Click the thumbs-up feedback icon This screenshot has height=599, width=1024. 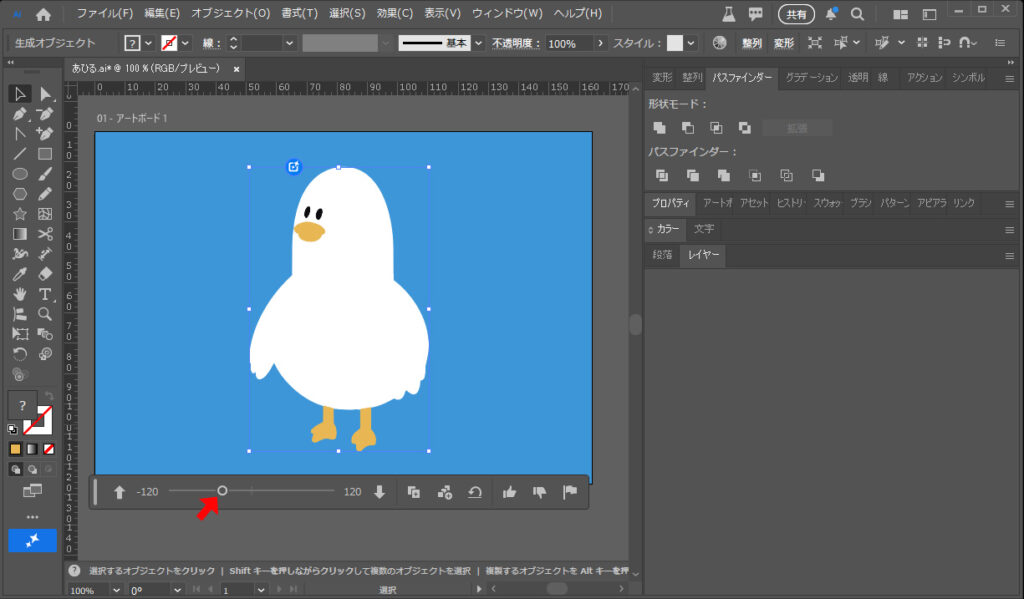[509, 492]
